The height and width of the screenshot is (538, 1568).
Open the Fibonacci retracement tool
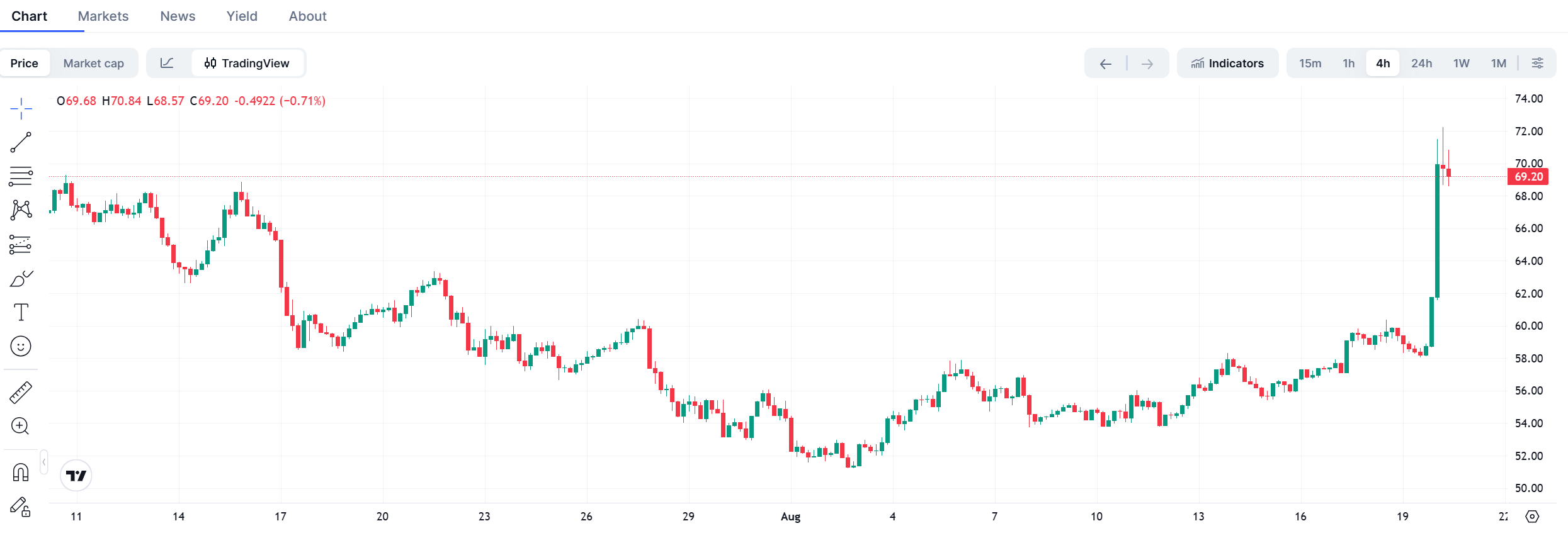point(21,176)
